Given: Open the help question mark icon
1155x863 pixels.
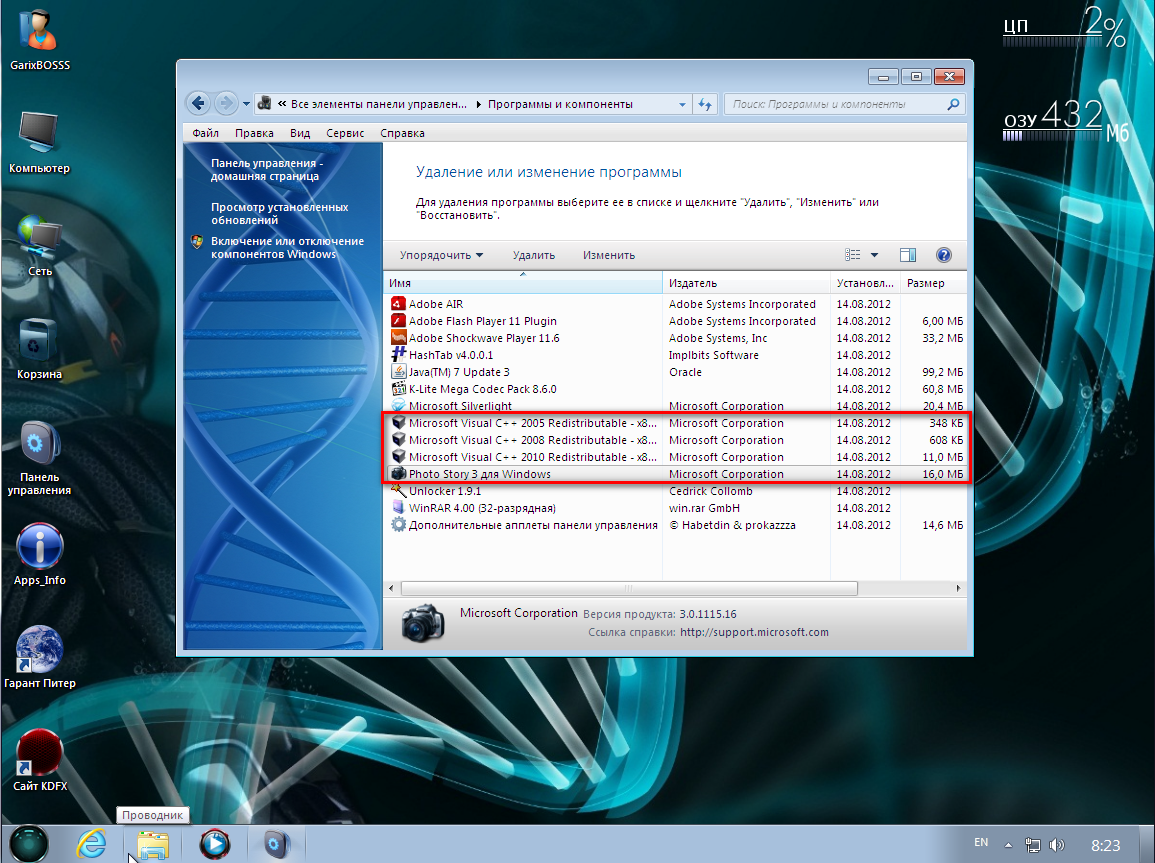Looking at the screenshot, I should 944,255.
